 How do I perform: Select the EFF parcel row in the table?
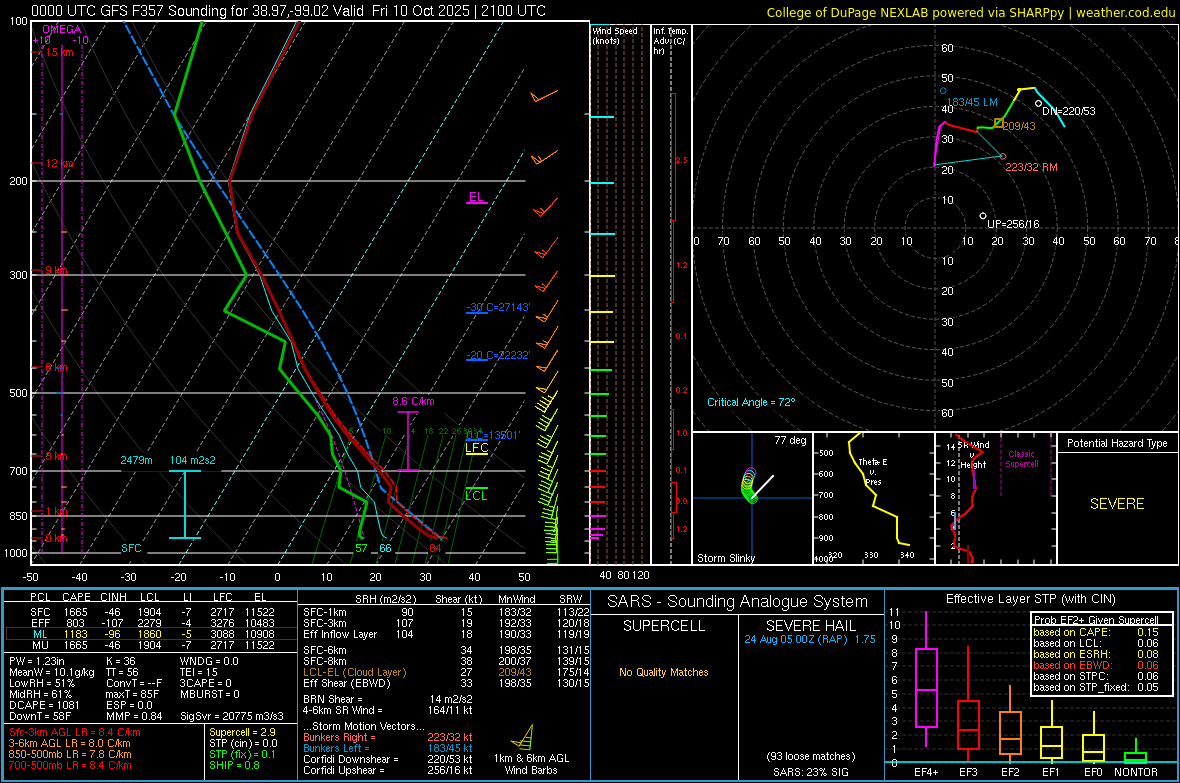pos(152,623)
